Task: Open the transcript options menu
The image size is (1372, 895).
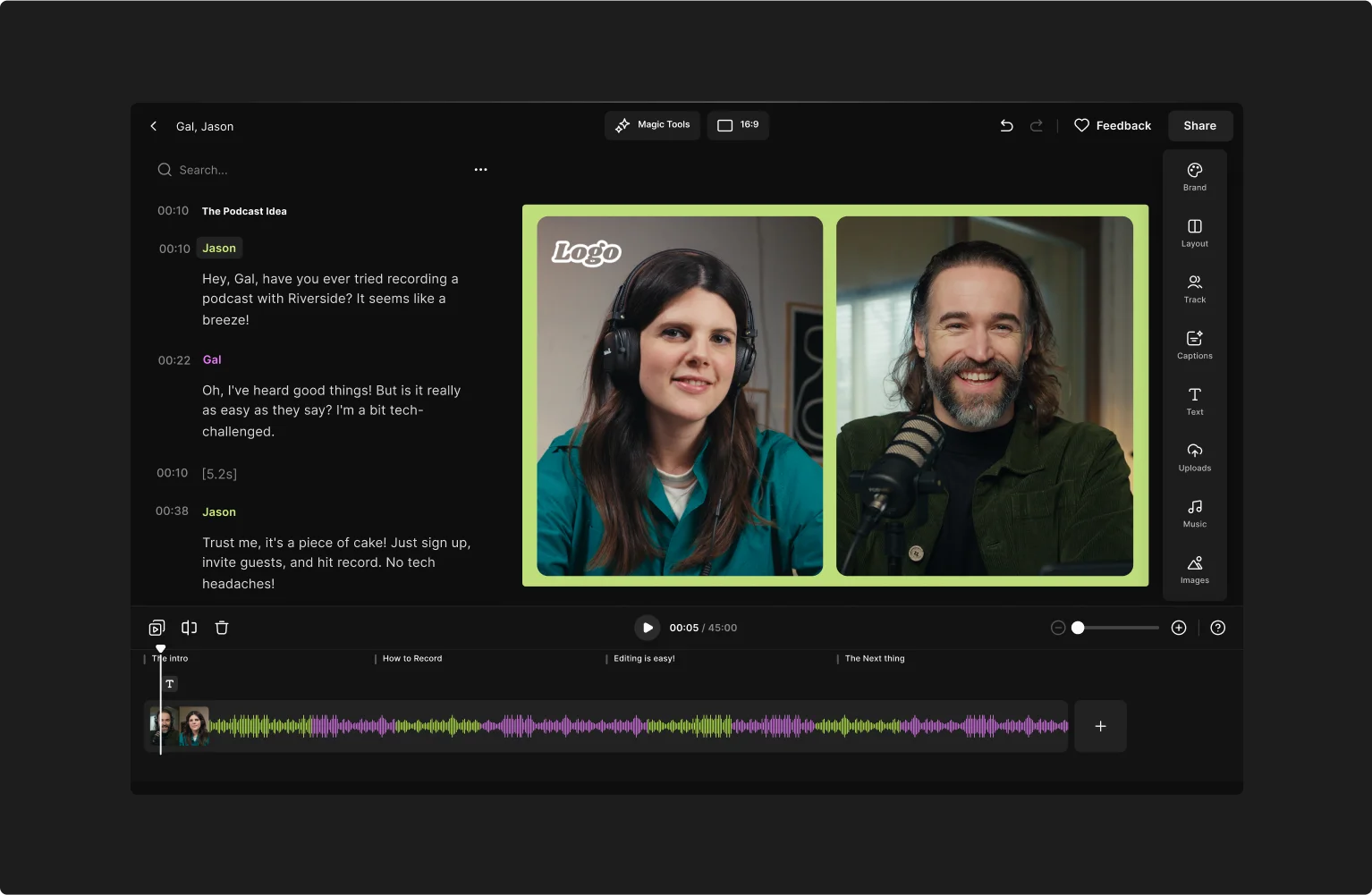Action: point(480,169)
